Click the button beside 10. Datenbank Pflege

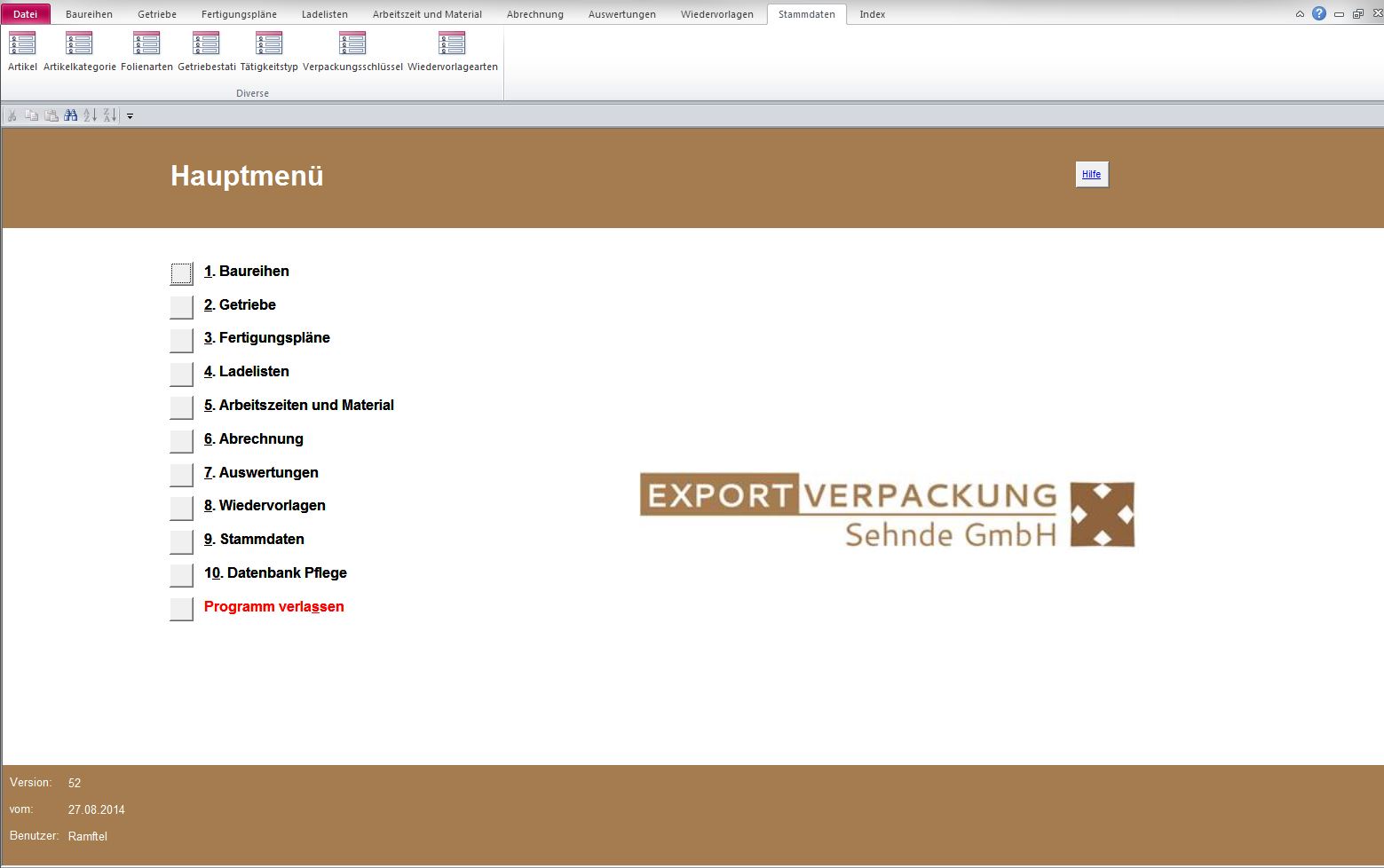click(x=181, y=575)
